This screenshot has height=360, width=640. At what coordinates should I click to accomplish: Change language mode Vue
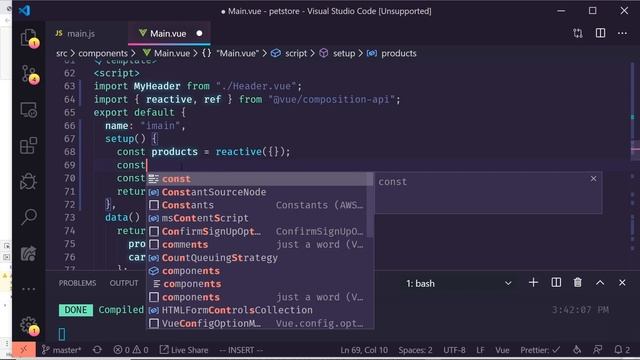(502, 350)
